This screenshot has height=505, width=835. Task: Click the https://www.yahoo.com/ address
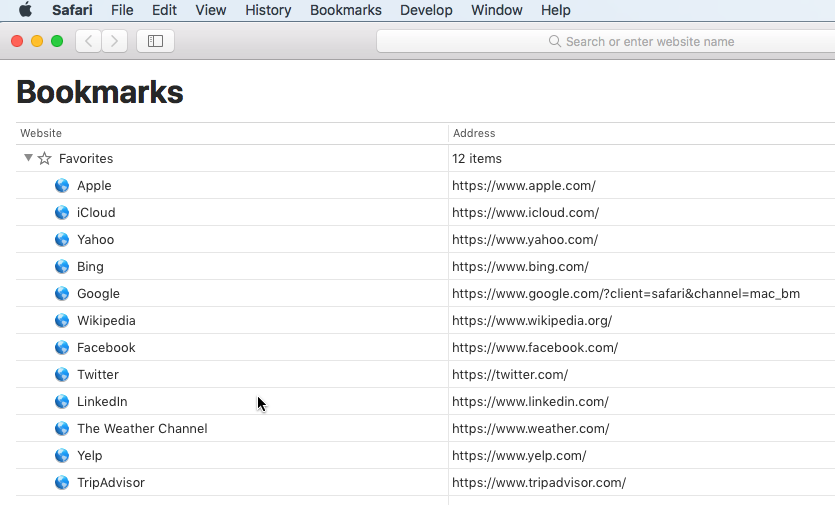525,240
